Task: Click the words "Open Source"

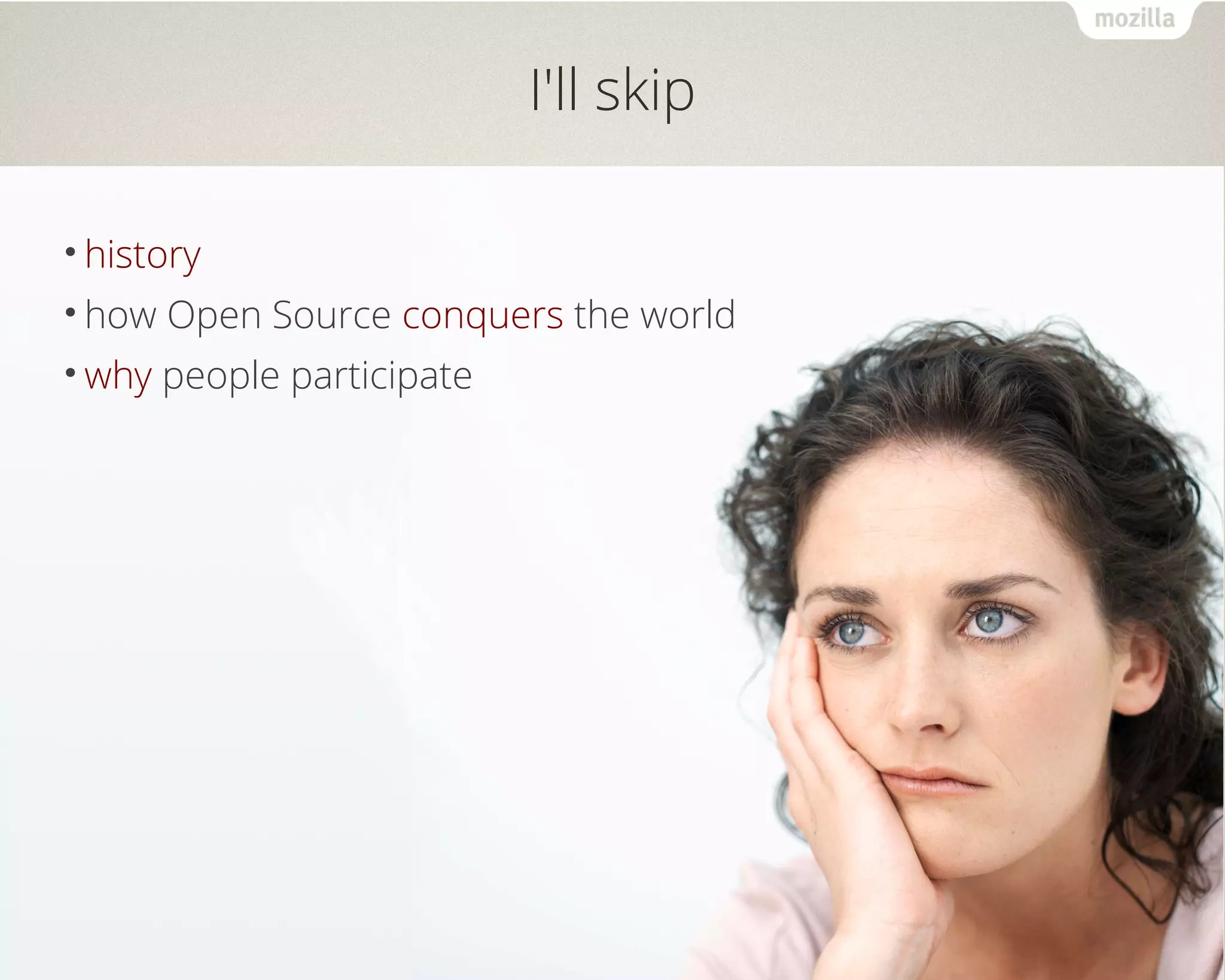Action: 279,315
